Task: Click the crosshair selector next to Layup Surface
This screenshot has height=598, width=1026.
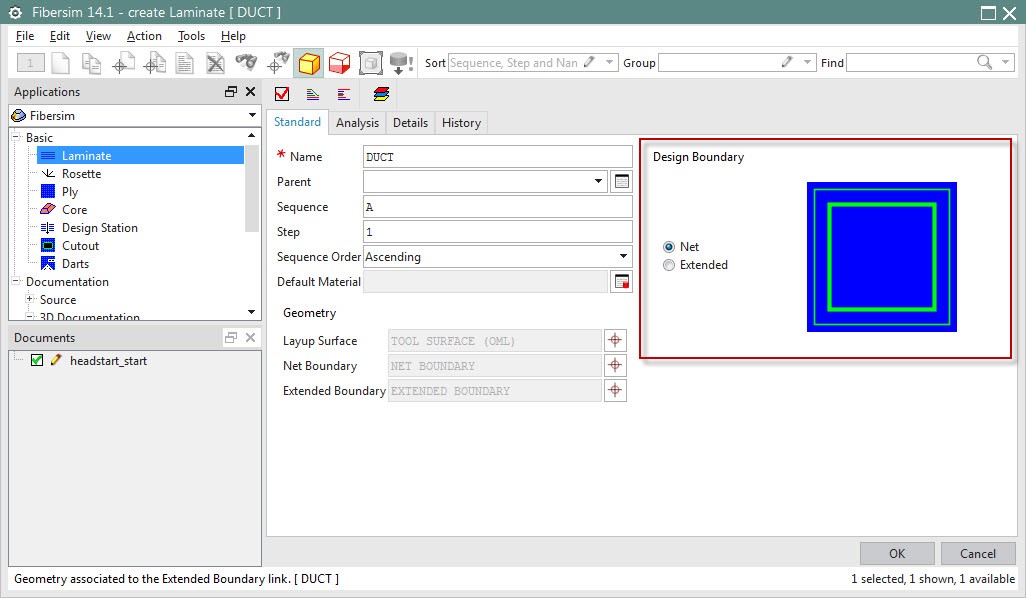Action: pos(617,340)
